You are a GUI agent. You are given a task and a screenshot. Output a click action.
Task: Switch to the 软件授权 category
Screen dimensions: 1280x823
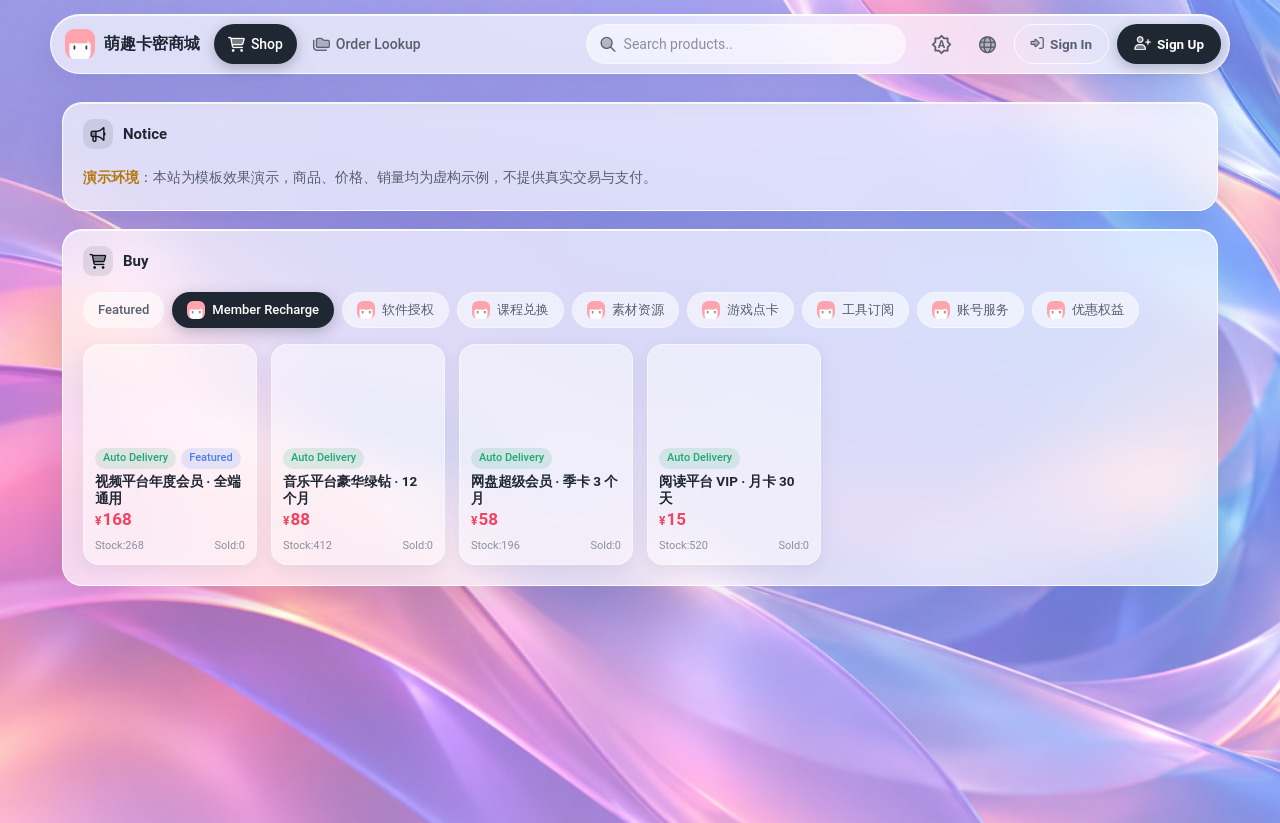395,310
